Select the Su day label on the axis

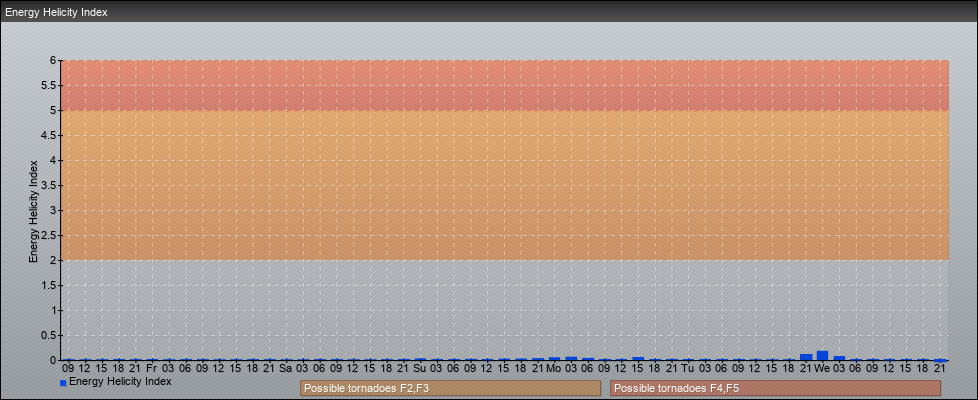tap(419, 368)
